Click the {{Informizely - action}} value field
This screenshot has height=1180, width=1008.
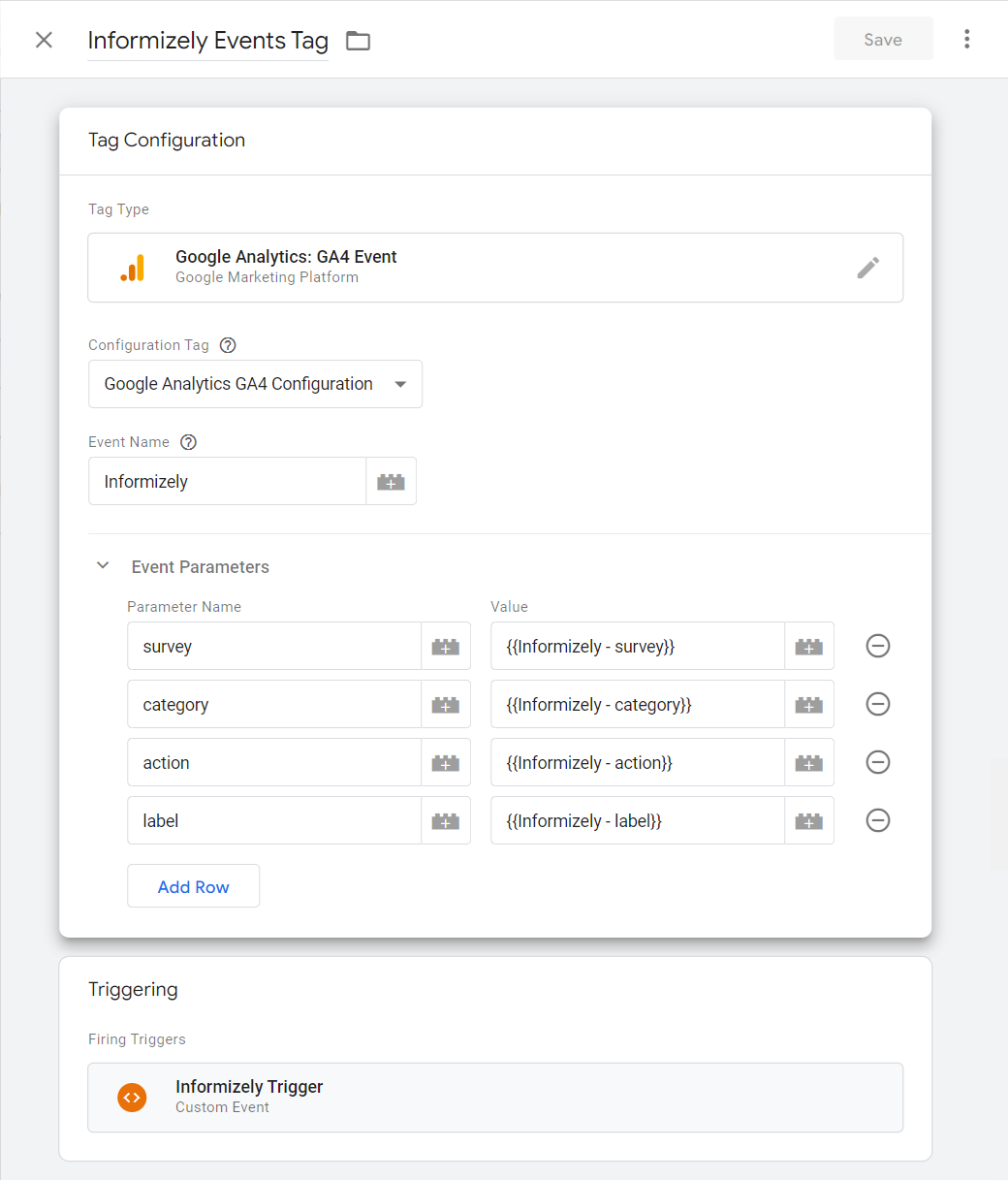638,762
